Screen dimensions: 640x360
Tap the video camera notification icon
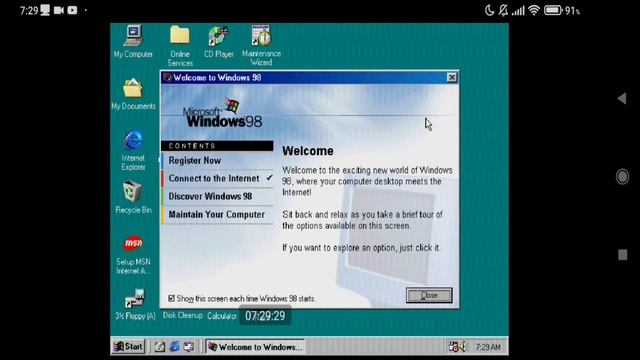pos(59,10)
